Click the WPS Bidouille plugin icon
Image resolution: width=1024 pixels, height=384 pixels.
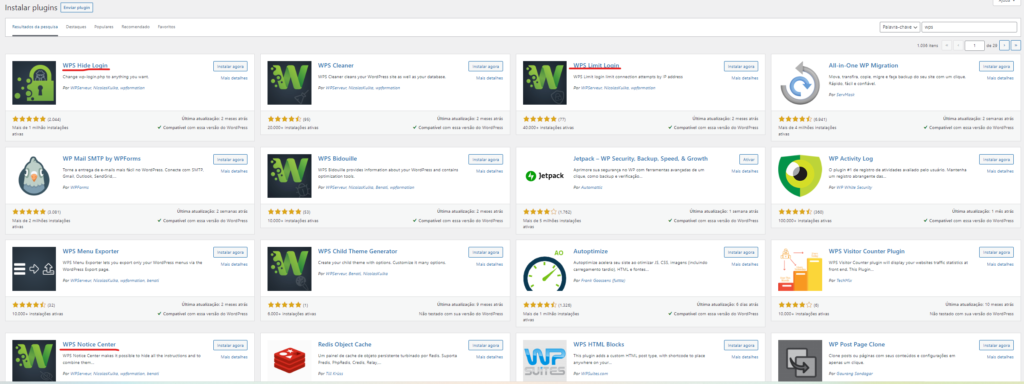pos(289,176)
